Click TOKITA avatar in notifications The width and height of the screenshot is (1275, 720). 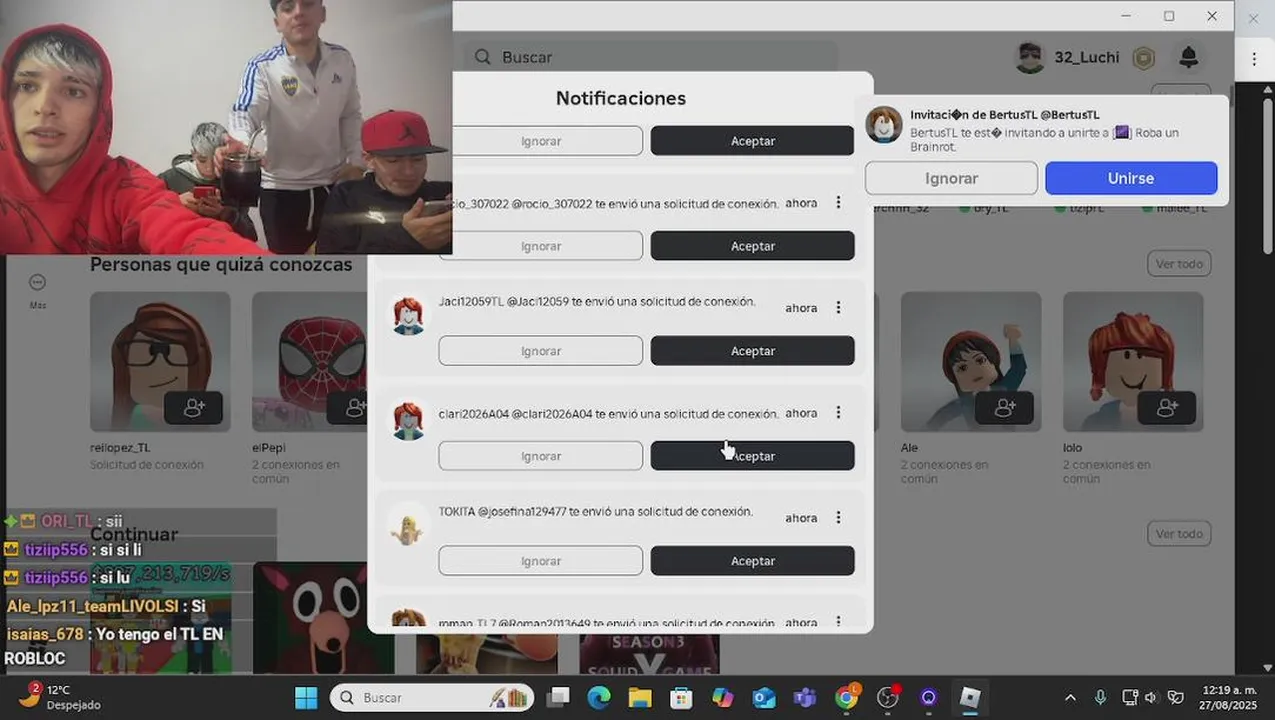(408, 527)
